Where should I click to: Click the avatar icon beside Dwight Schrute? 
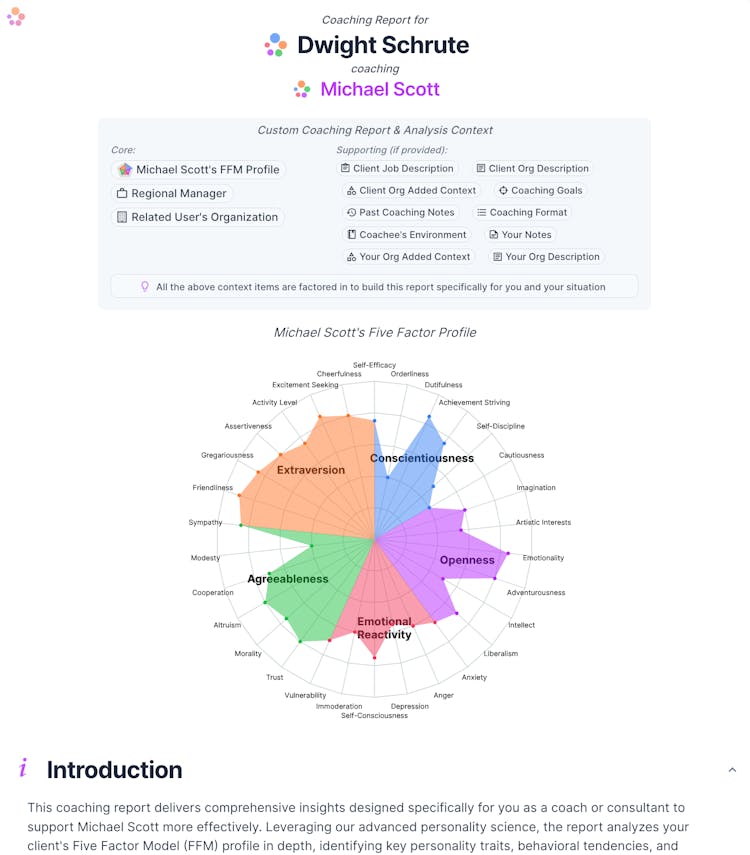(x=276, y=45)
